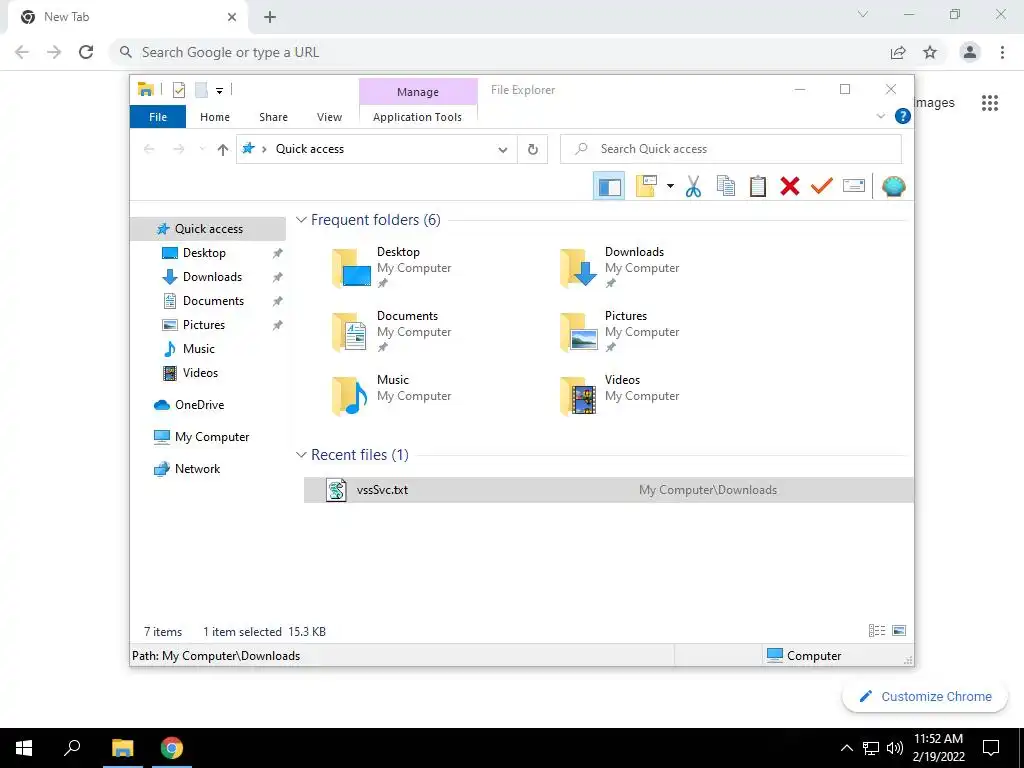Select Quick access in the navigation pane
Screen dimensions: 1024x768
(208, 229)
